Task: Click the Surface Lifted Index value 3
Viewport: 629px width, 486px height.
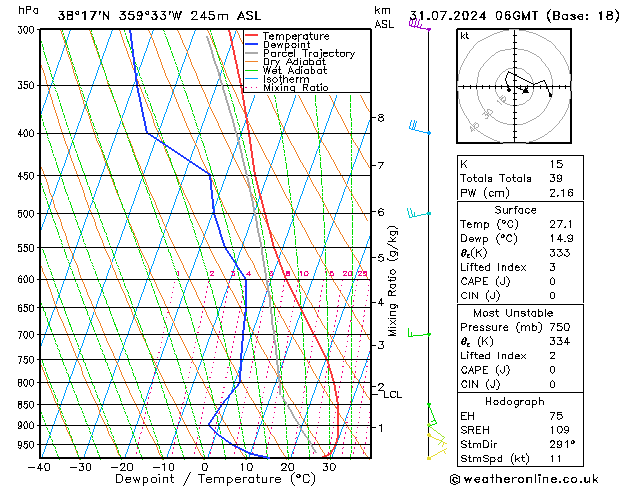Action: coord(552,267)
